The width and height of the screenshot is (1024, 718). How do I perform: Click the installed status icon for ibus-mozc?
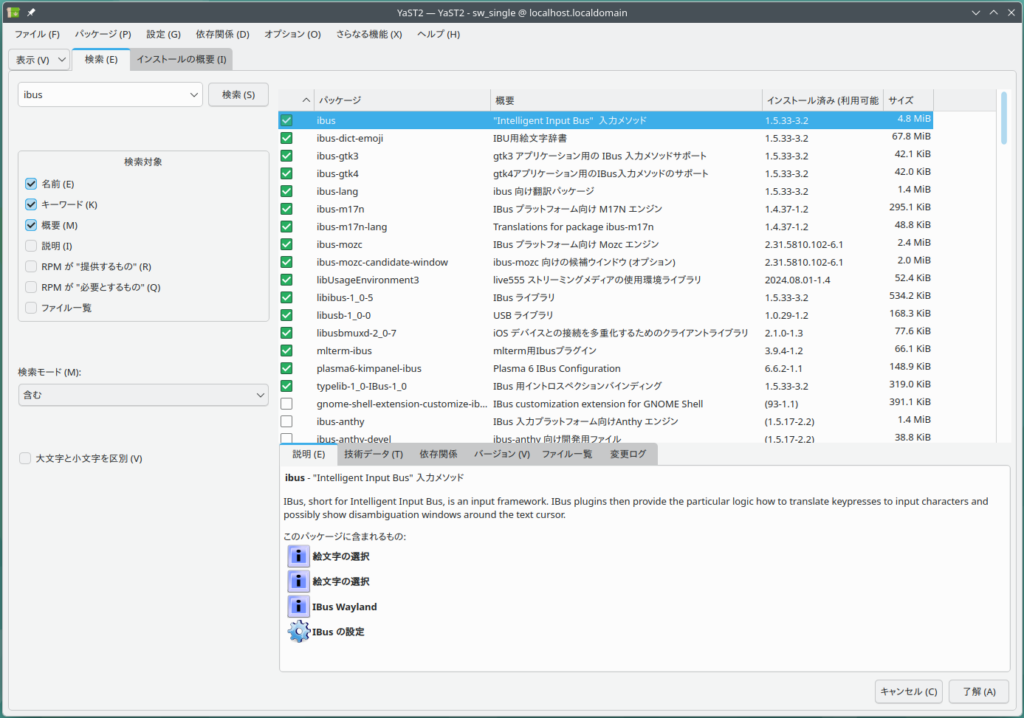pyautogui.click(x=287, y=244)
